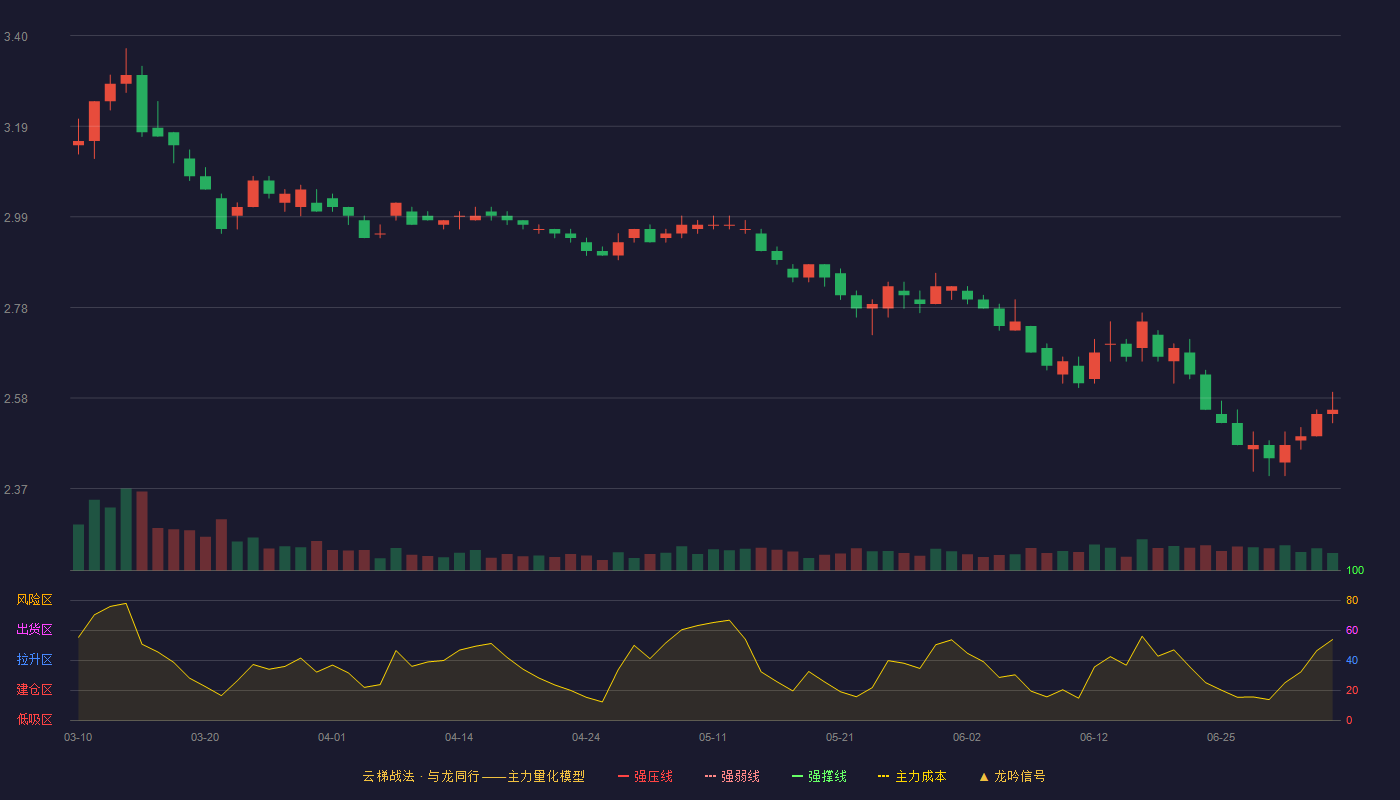Click the green 100 indicator axis value
The height and width of the screenshot is (800, 1400).
click(1355, 570)
